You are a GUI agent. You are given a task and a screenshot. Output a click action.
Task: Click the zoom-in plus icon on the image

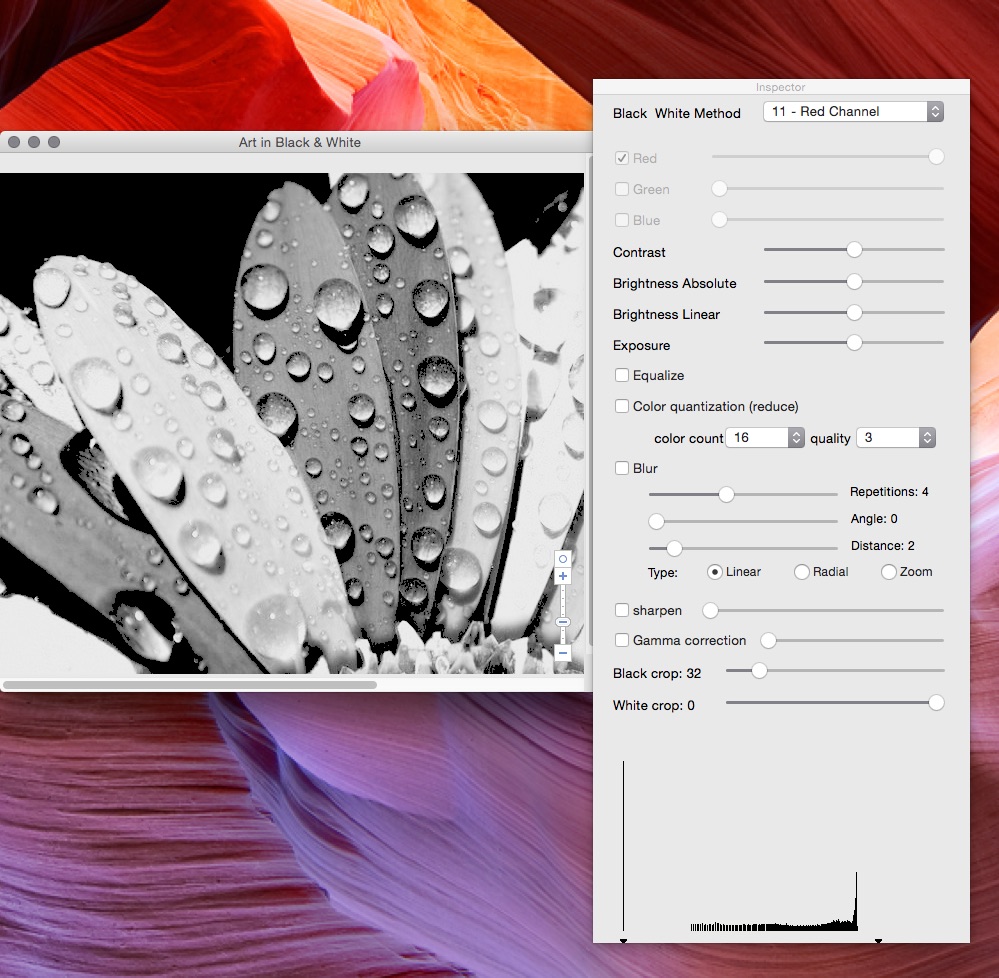[x=563, y=576]
